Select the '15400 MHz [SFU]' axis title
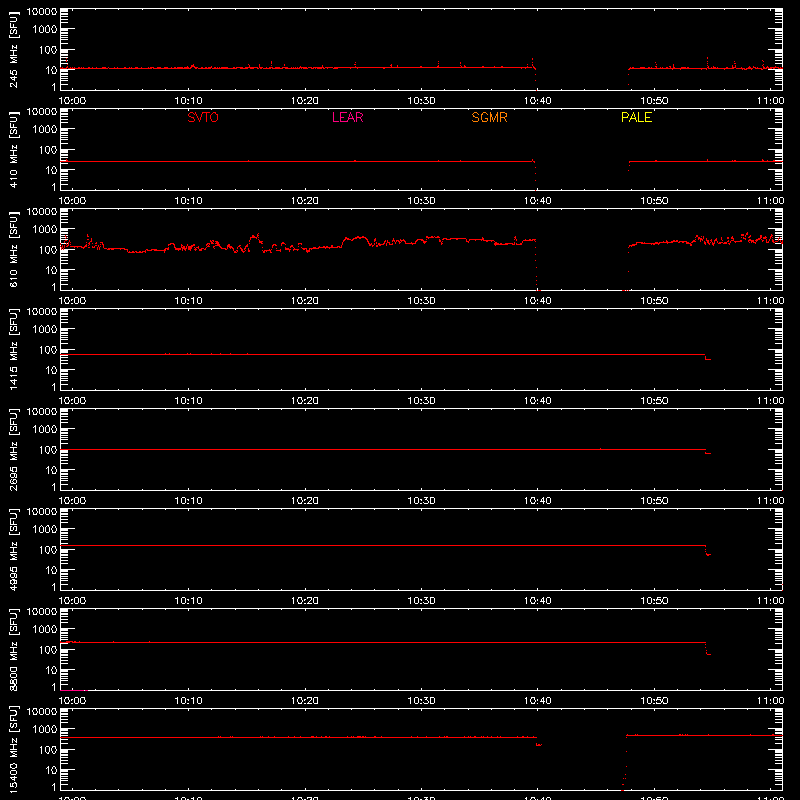Screen dimensions: 800x800 pyautogui.click(x=13, y=749)
